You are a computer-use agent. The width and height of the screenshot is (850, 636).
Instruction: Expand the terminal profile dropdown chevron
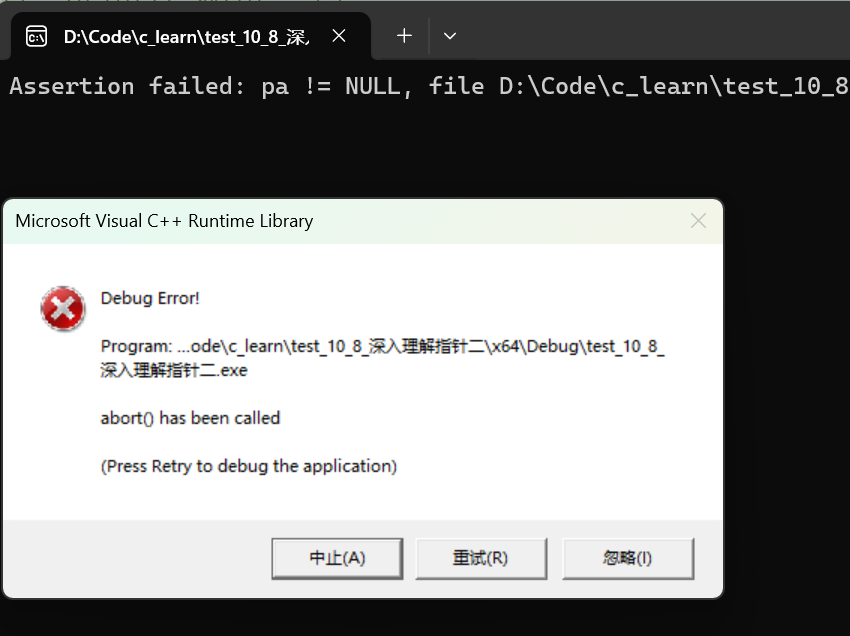pyautogui.click(x=449, y=36)
